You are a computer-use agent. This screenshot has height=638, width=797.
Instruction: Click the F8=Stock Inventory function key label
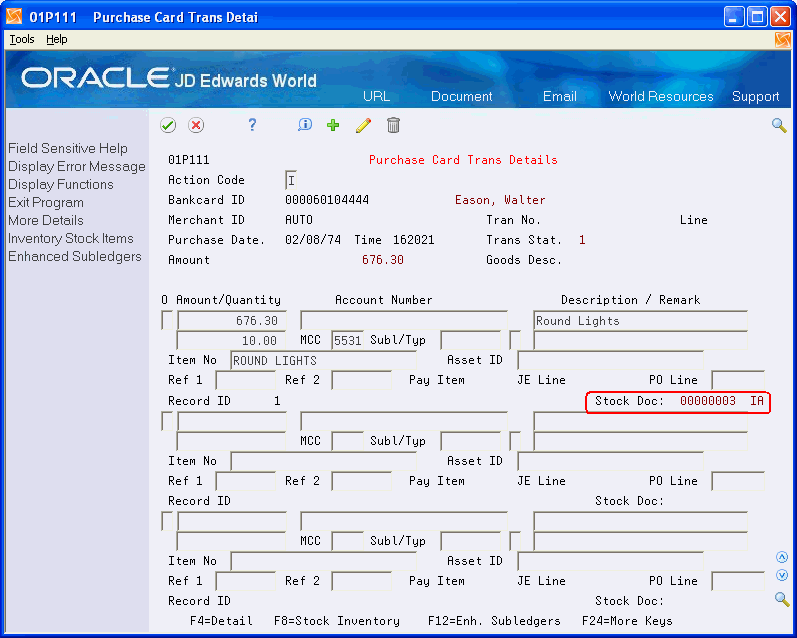tap(336, 621)
